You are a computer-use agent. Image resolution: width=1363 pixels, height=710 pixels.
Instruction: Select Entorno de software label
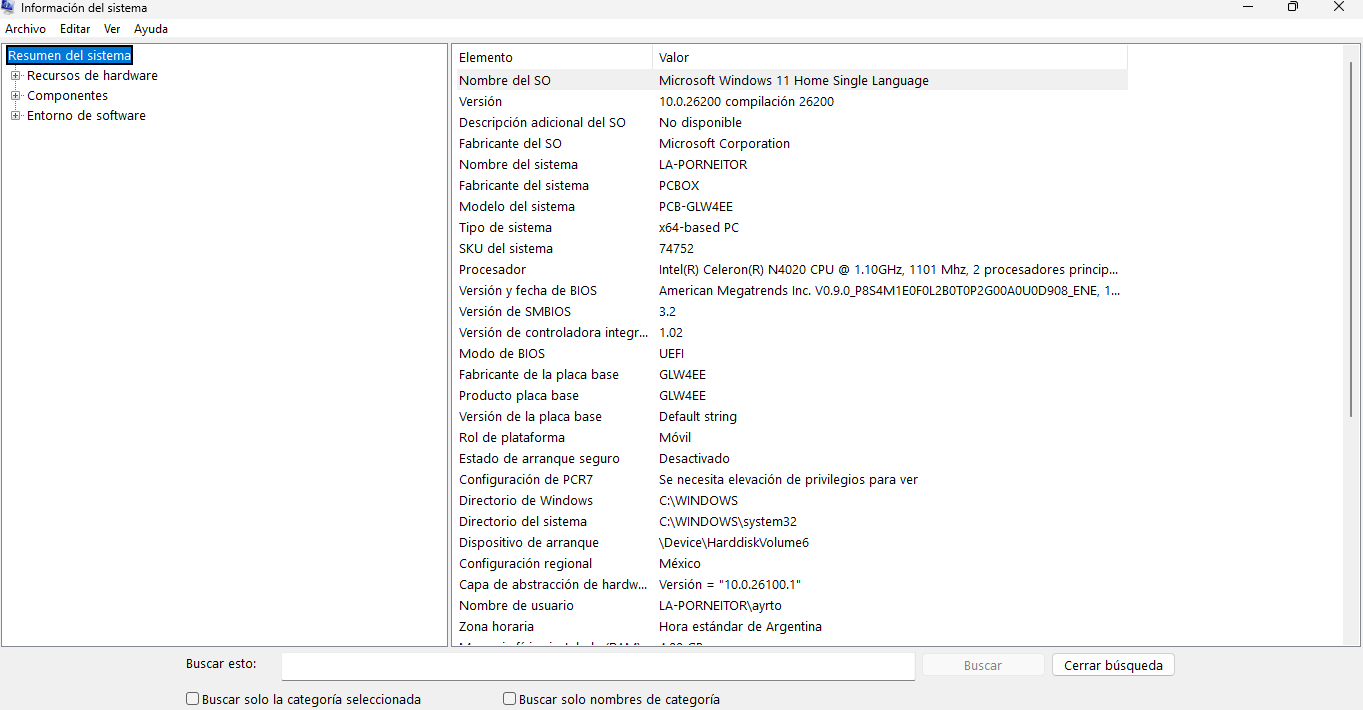[x=86, y=116]
